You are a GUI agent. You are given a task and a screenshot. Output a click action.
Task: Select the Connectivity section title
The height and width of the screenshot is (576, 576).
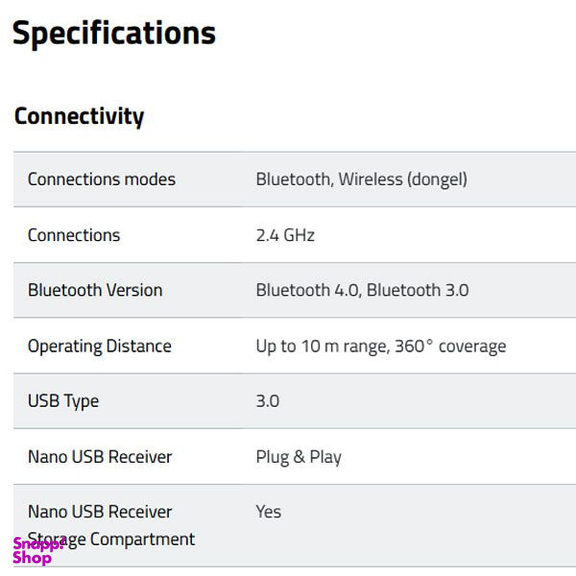coord(79,117)
